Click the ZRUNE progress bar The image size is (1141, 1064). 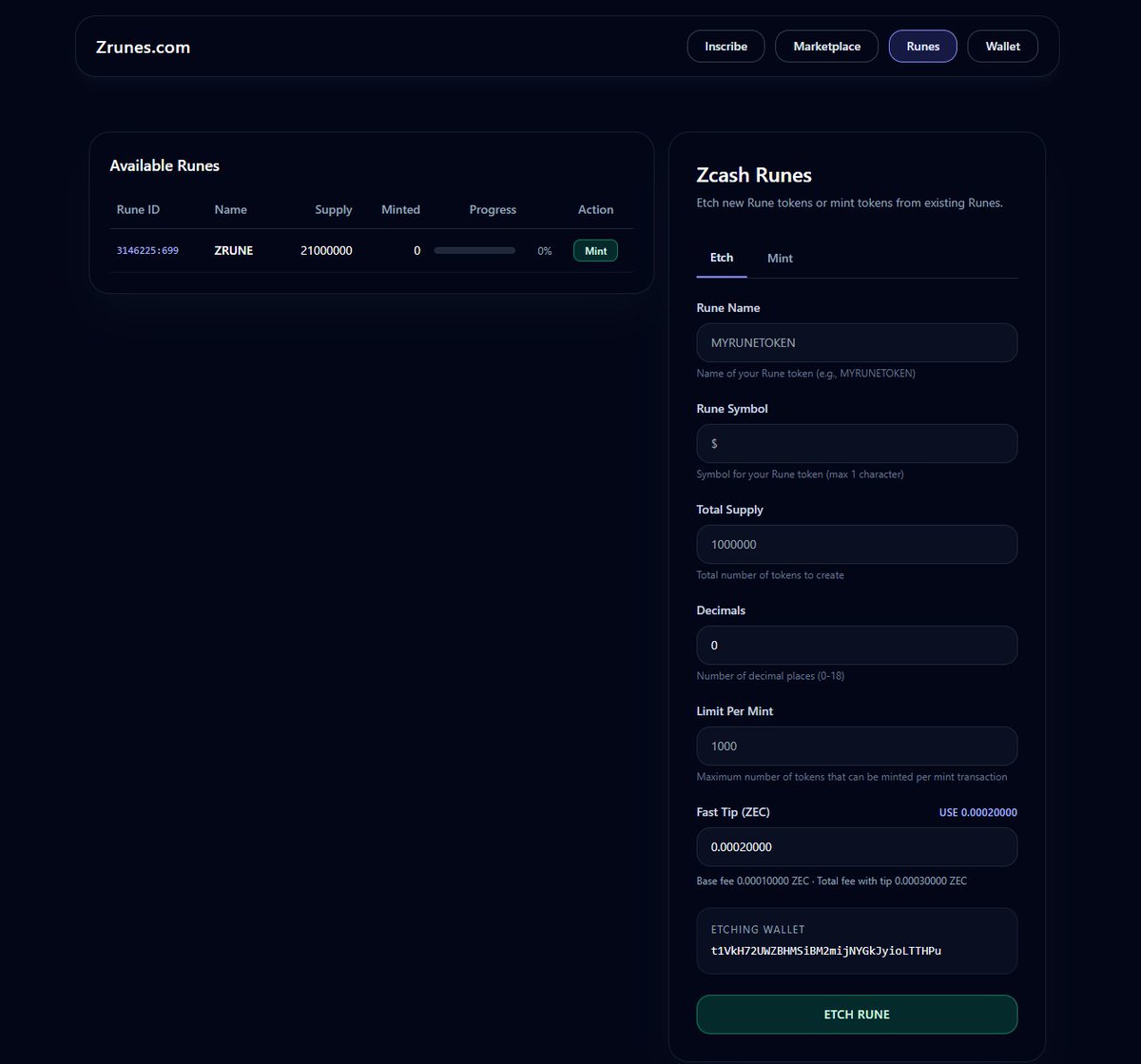pos(474,251)
